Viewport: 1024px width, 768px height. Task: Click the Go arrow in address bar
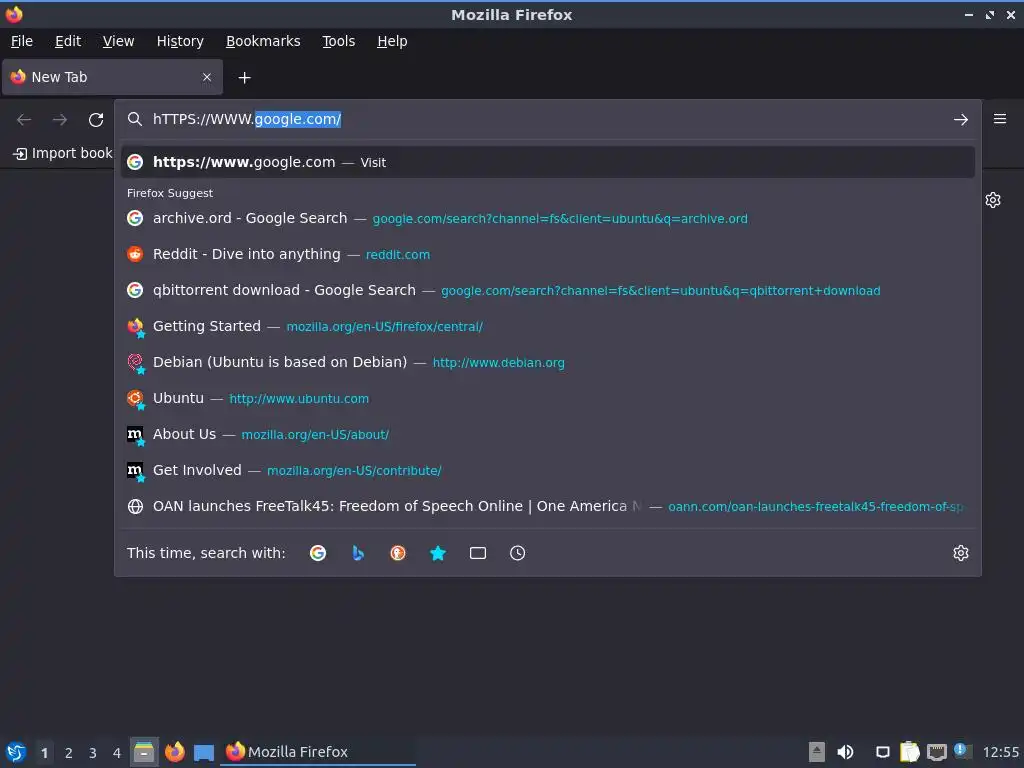click(961, 120)
